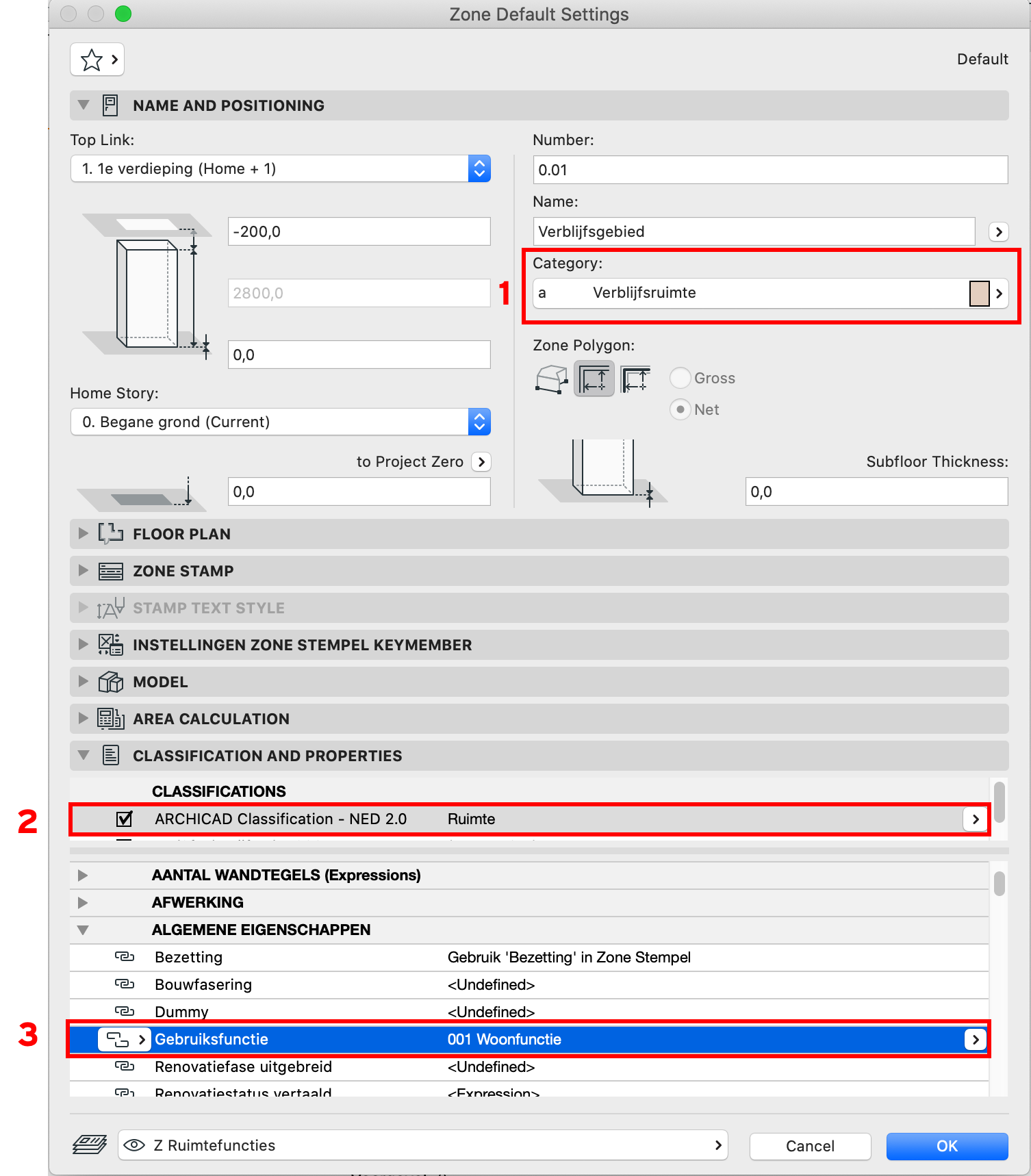Select manual zone polygon construction icon
Screen dimensions: 1031x1176
point(552,379)
